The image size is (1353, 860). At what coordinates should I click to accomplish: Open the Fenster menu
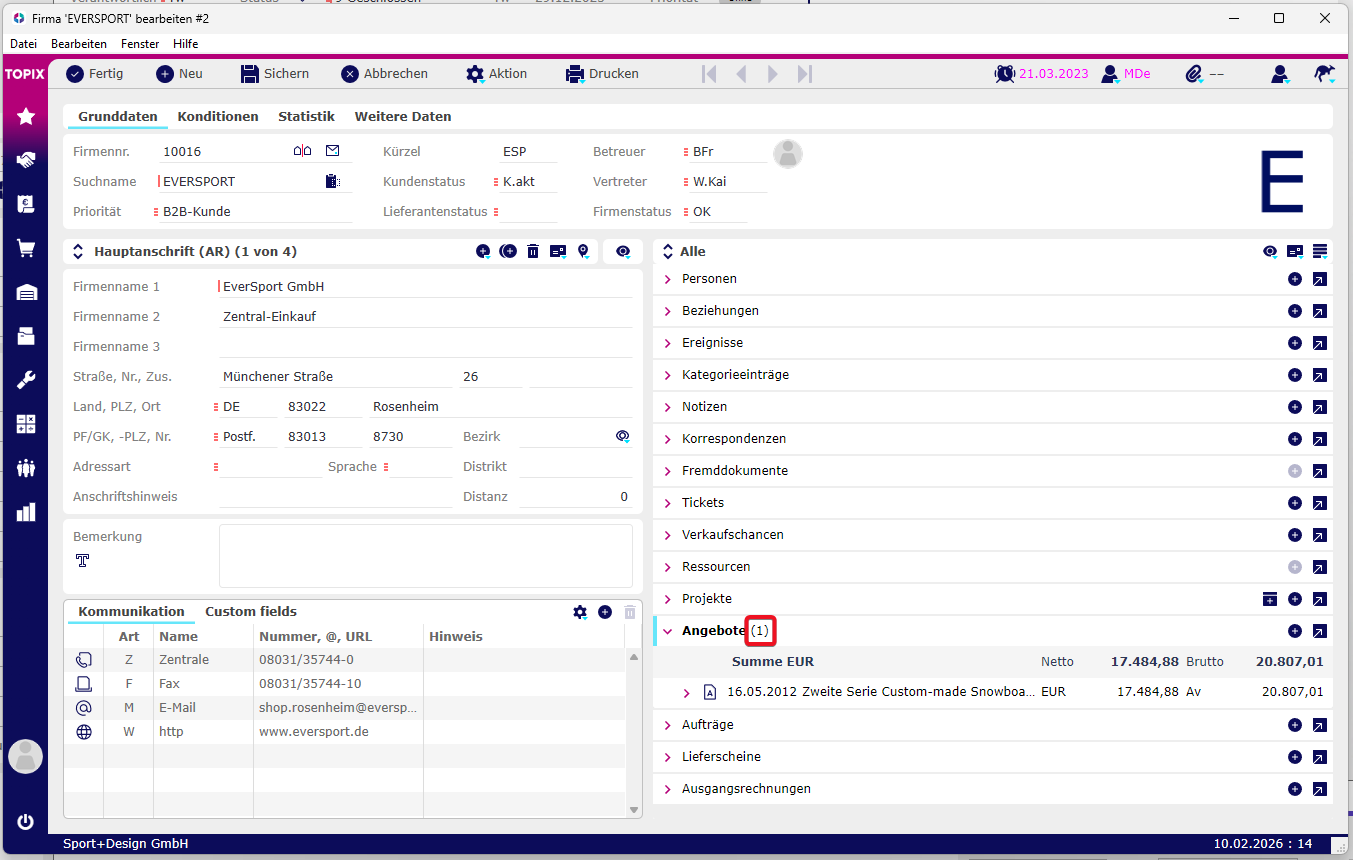tap(140, 44)
